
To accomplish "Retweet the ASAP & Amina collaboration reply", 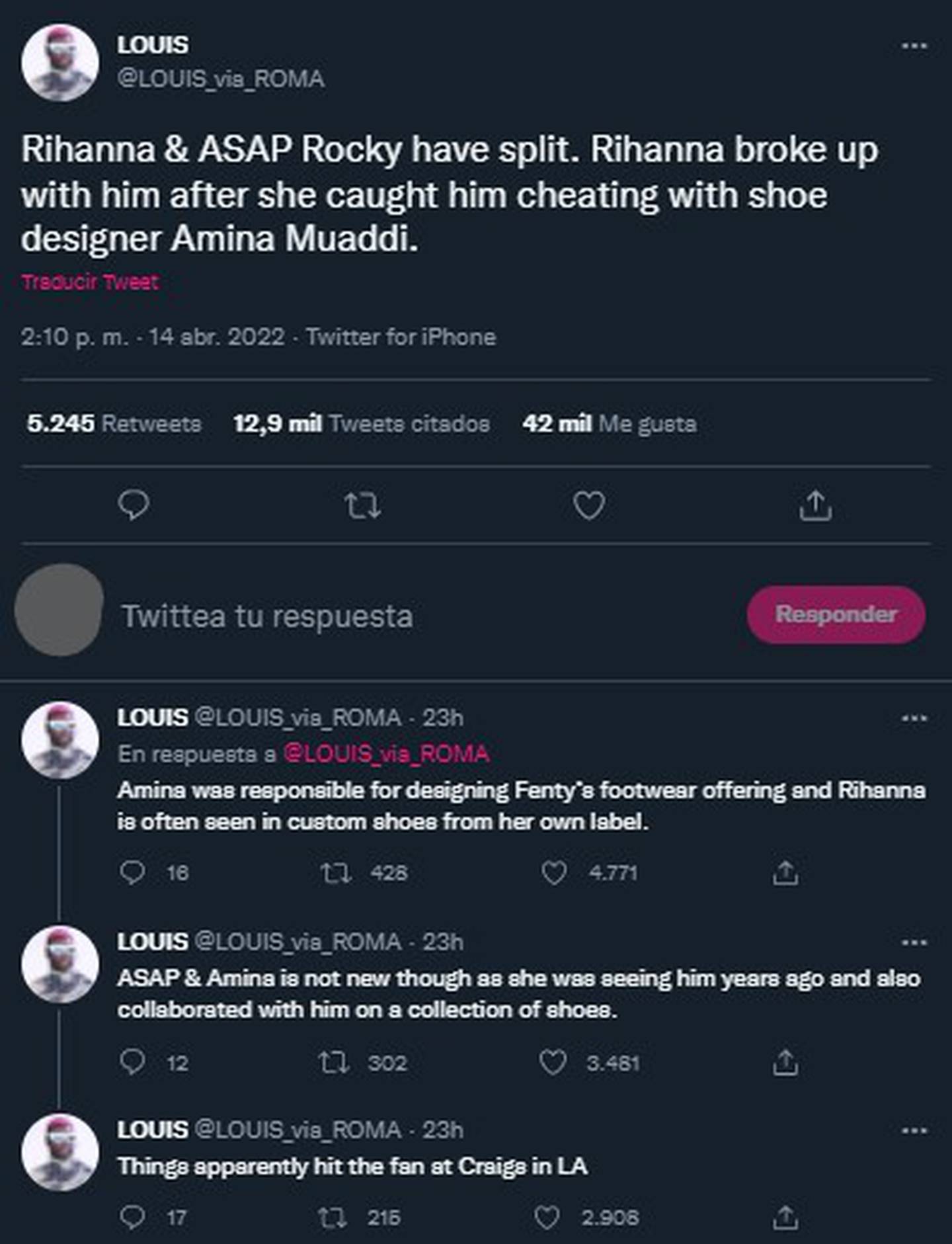I will coord(333,1063).
